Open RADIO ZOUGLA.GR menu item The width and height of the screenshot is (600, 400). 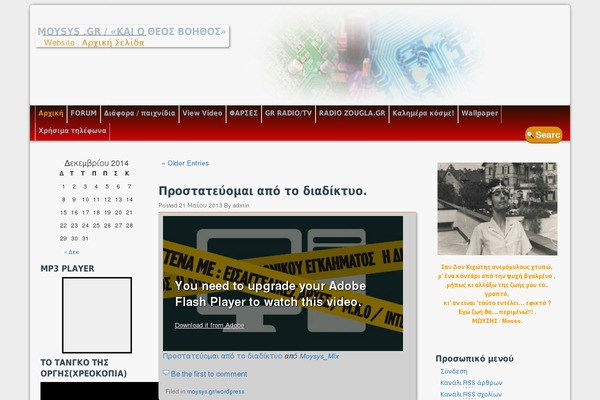(352, 113)
